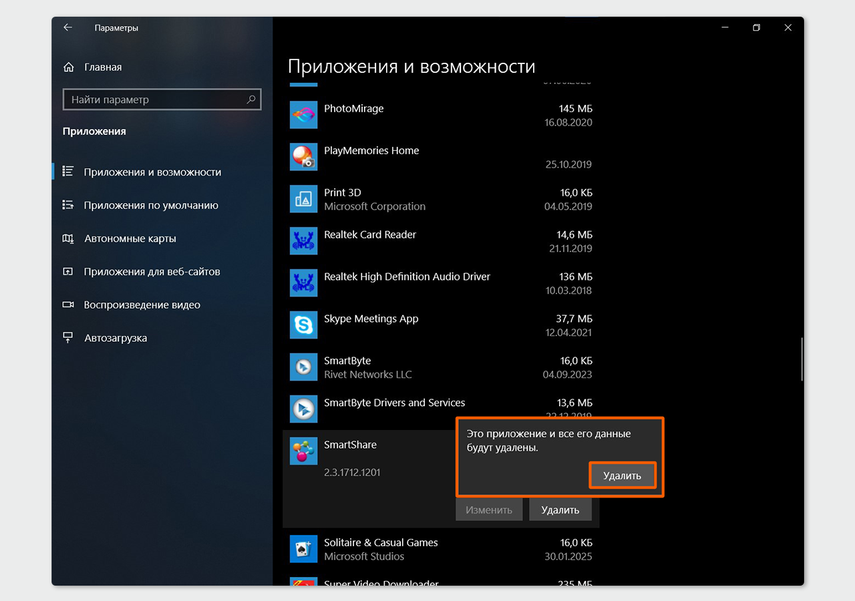This screenshot has width=855, height=601.
Task: Select the Realtek Card Reader icon
Action: click(x=303, y=241)
